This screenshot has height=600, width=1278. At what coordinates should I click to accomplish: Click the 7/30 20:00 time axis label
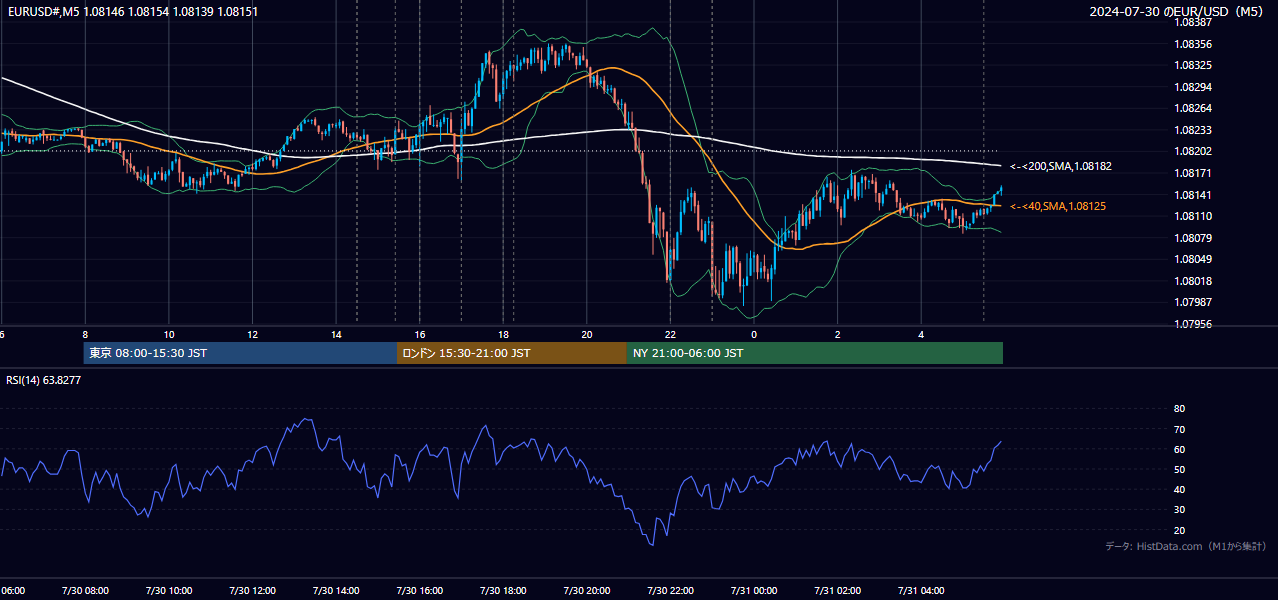587,591
